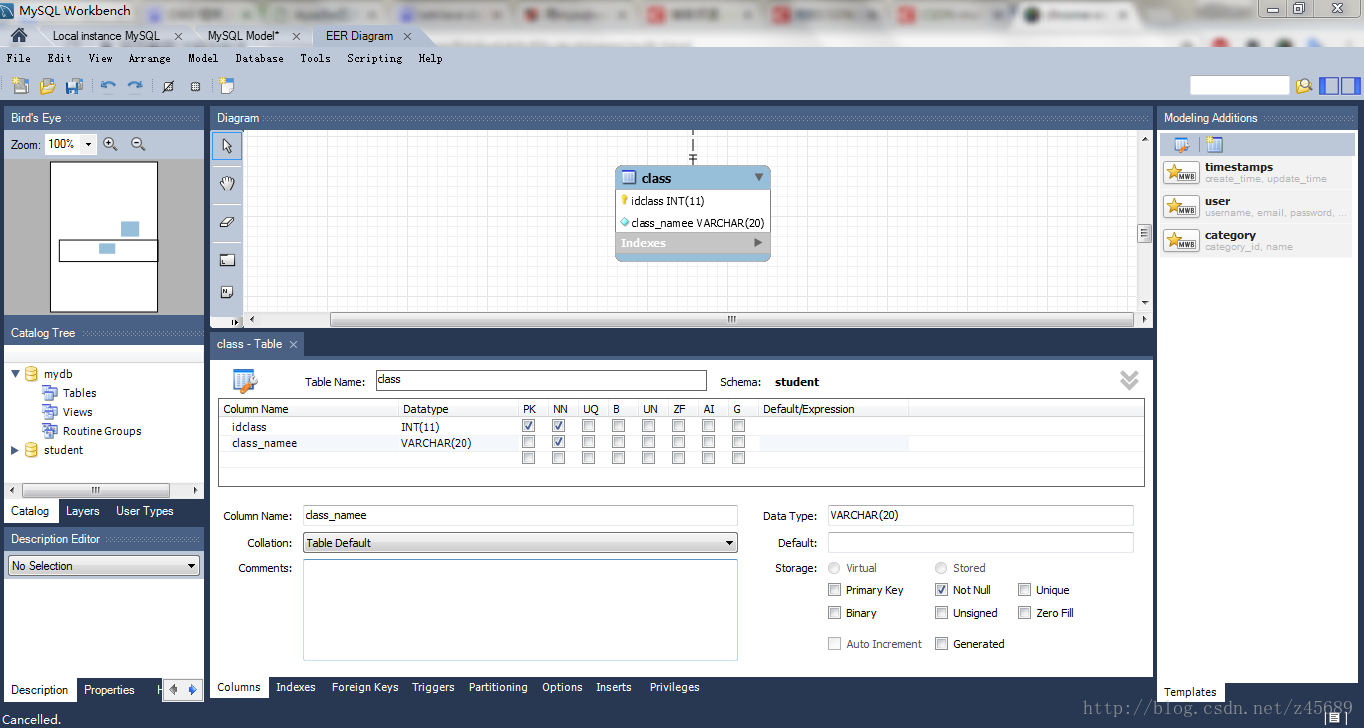The height and width of the screenshot is (728, 1364).
Task: Uncheck NN for class_namee column
Action: pyautogui.click(x=558, y=442)
